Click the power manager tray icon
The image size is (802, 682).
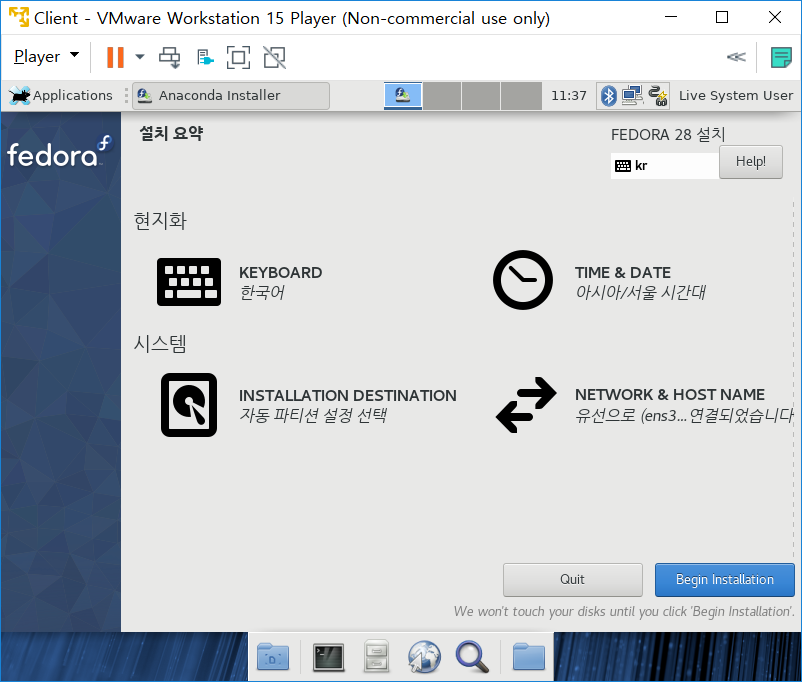click(658, 96)
